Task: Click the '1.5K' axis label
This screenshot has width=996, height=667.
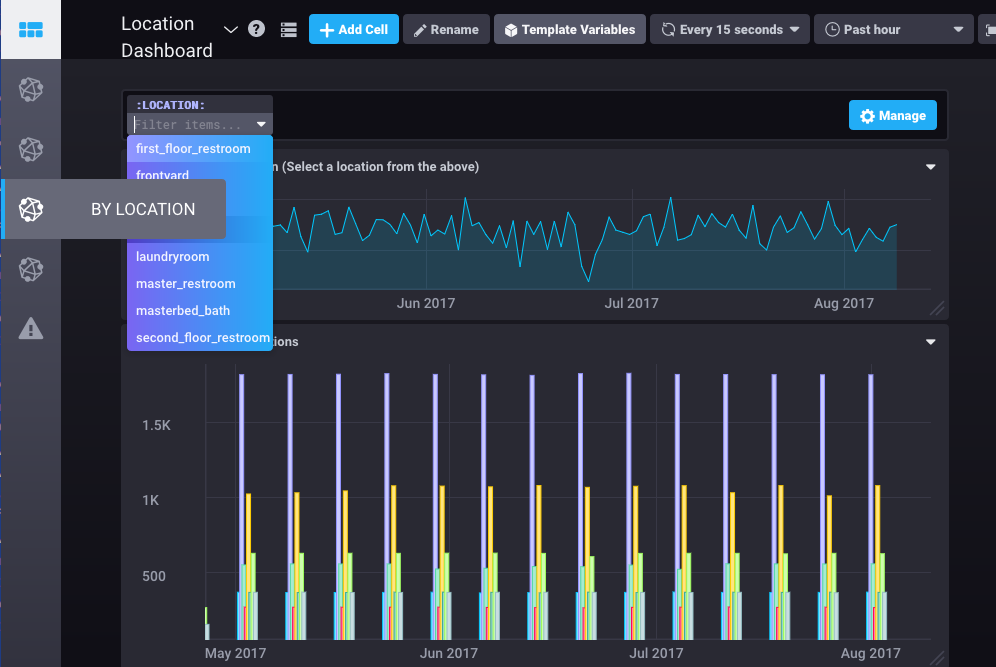Action: point(156,425)
